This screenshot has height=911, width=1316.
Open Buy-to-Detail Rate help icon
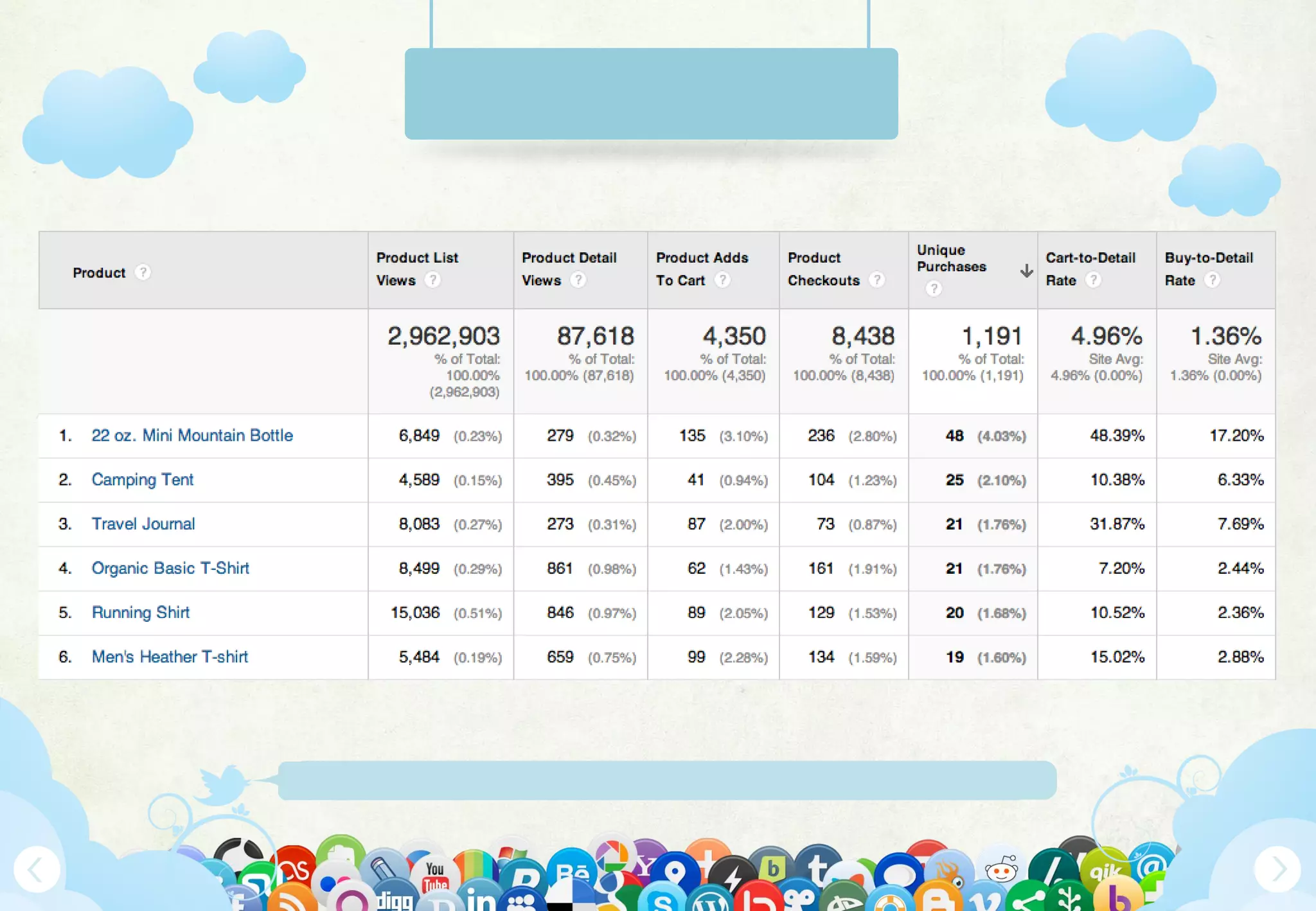pyautogui.click(x=1212, y=280)
